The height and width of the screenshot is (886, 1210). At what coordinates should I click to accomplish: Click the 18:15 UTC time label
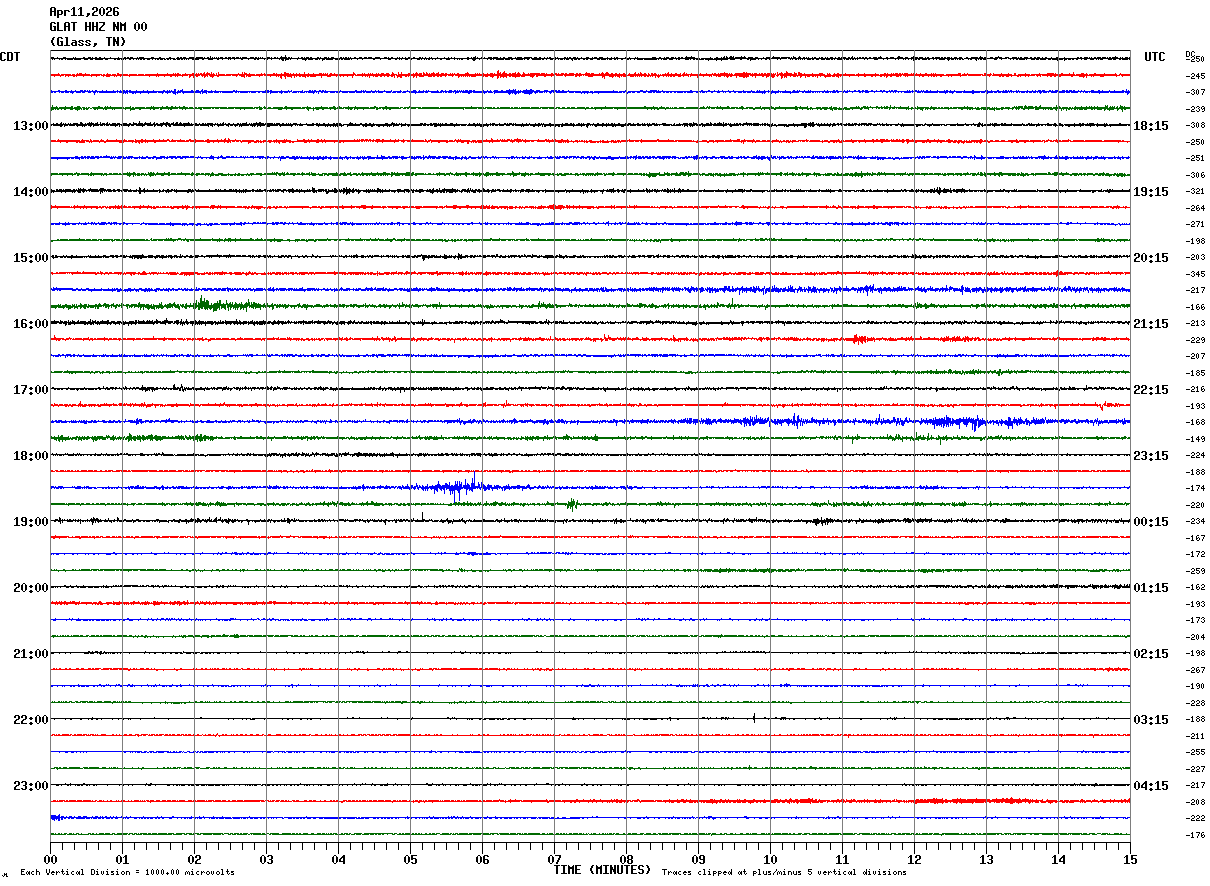pos(1151,126)
